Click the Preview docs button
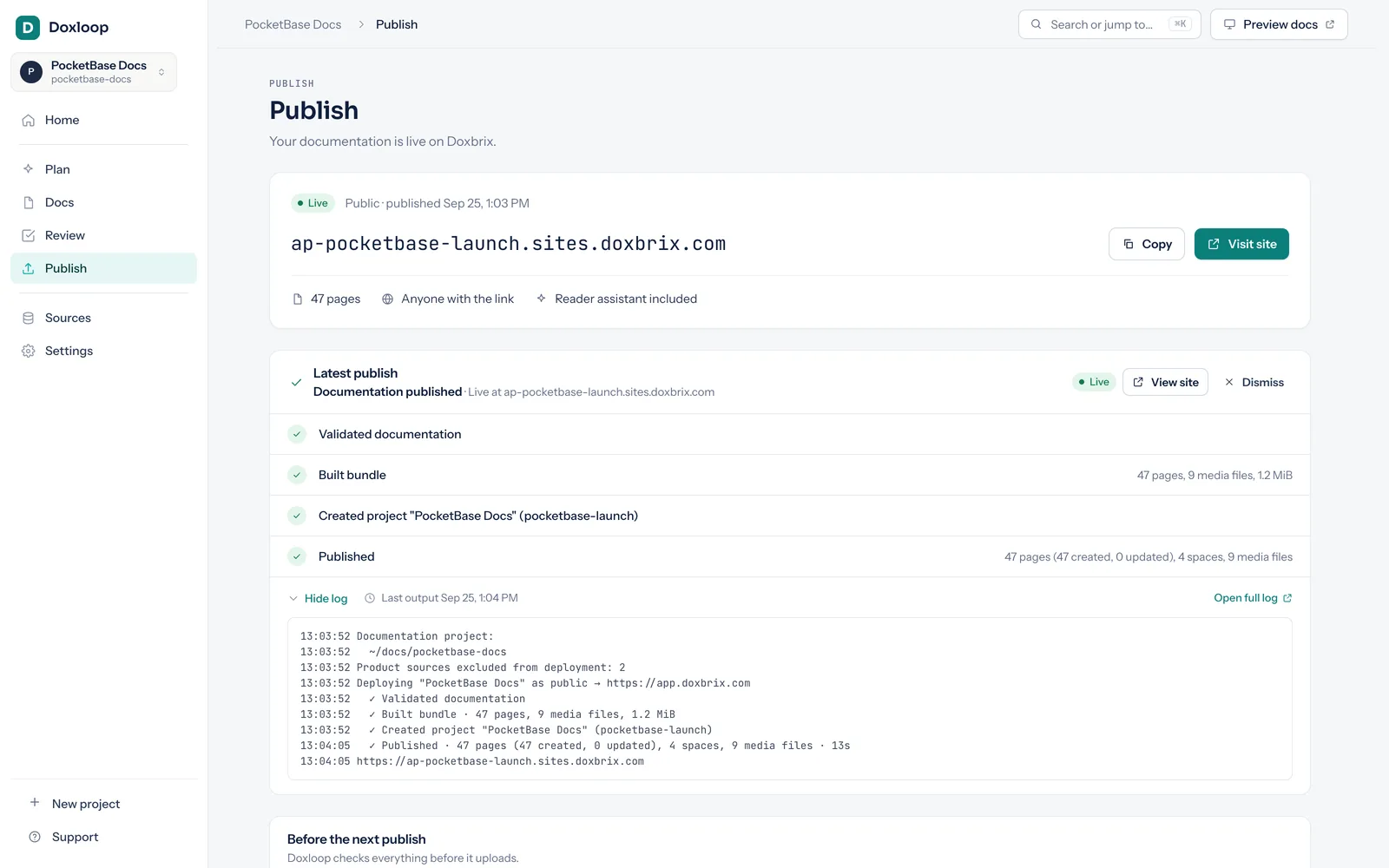Image resolution: width=1389 pixels, height=868 pixels. (1279, 24)
